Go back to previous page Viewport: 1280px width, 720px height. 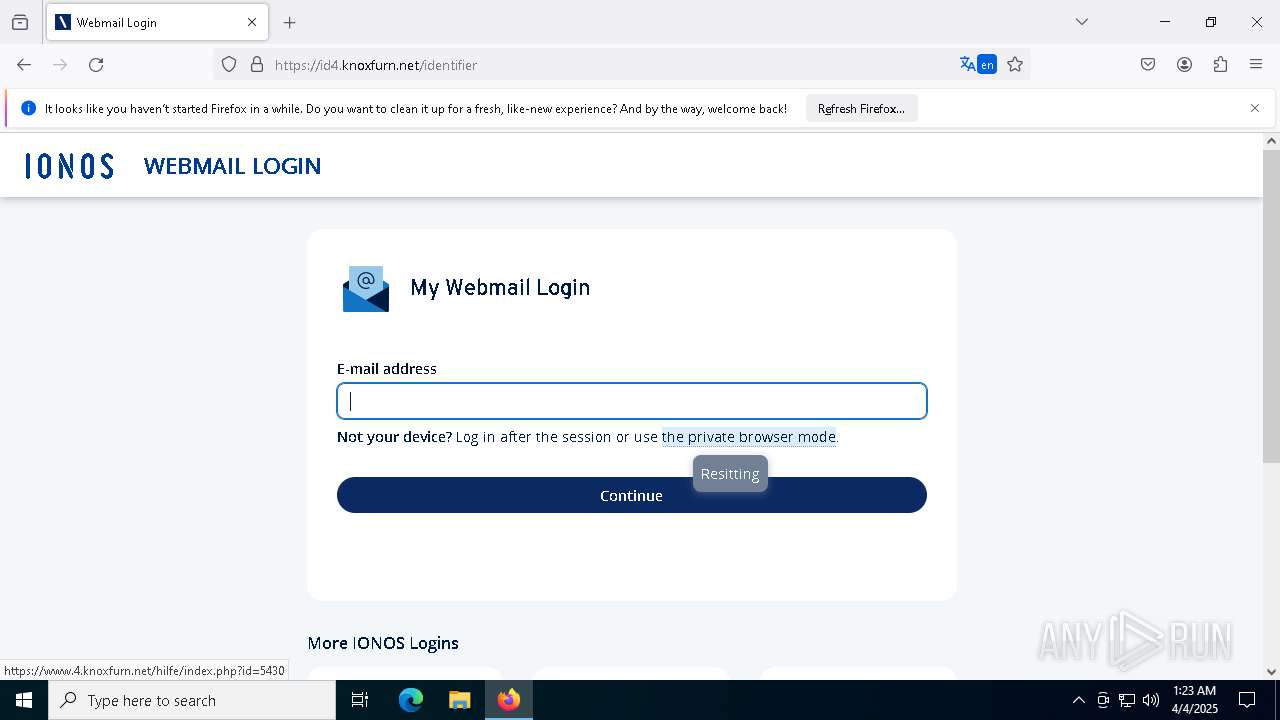point(24,65)
